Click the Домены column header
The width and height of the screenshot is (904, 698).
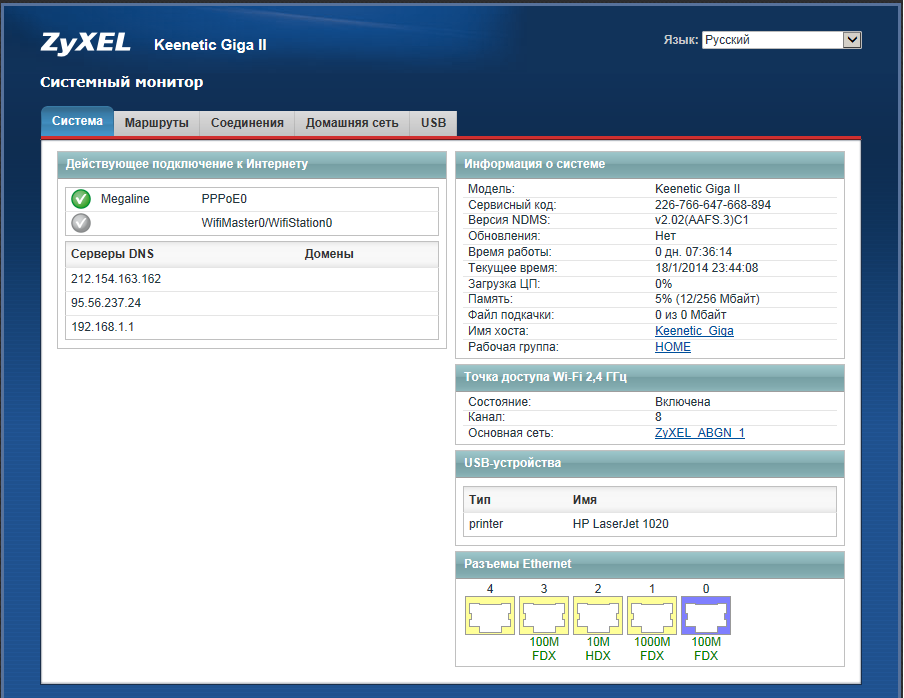pos(329,254)
